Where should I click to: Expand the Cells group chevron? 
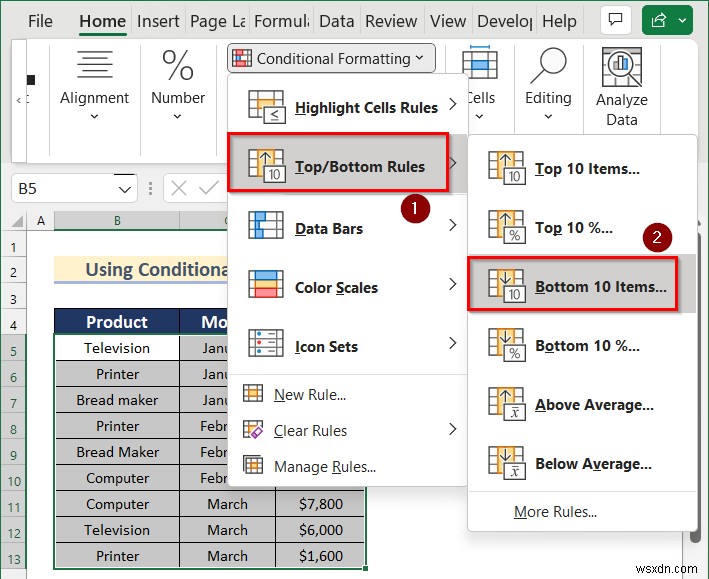pos(479,117)
